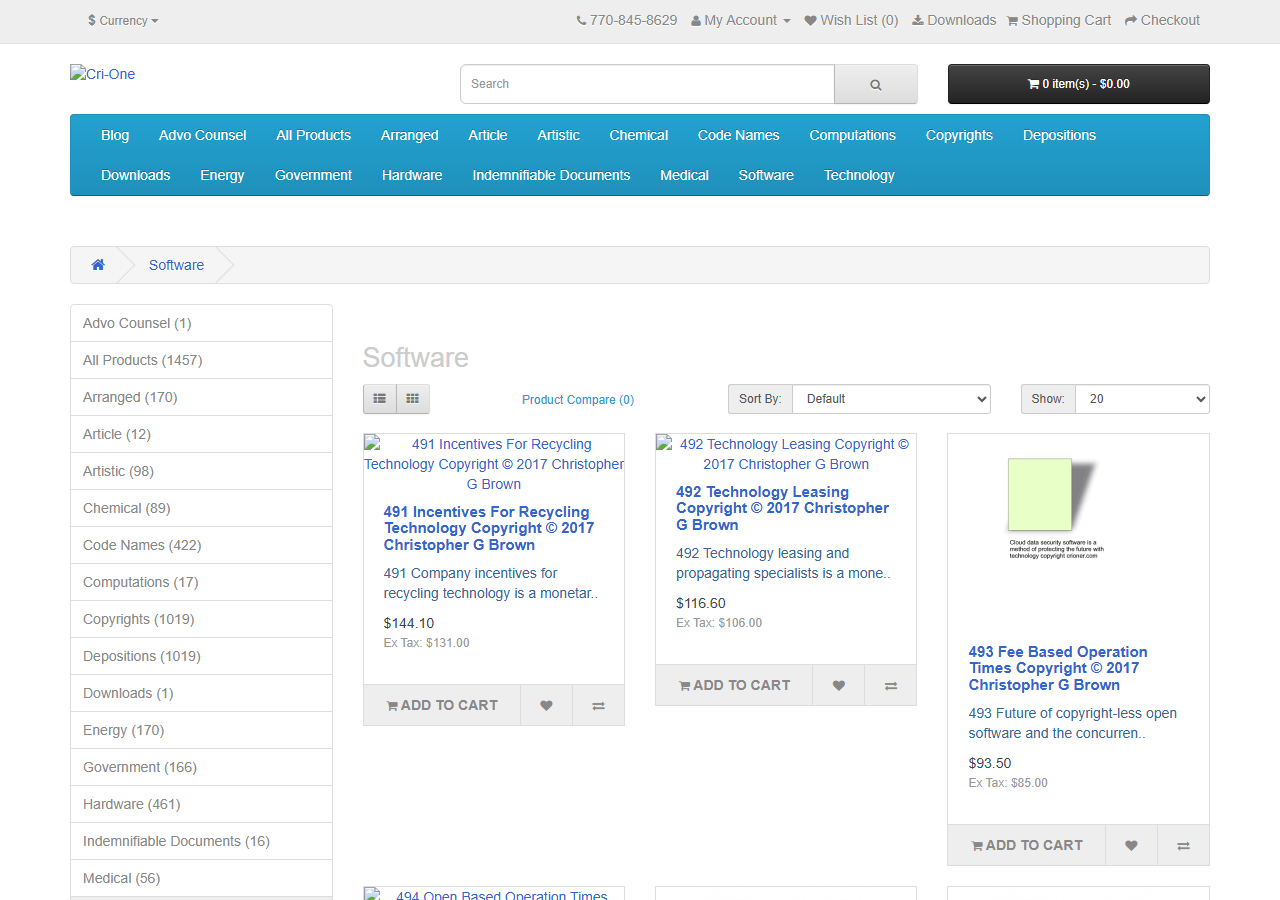
Task: Add product 493 to wish list
Action: coord(1131,845)
